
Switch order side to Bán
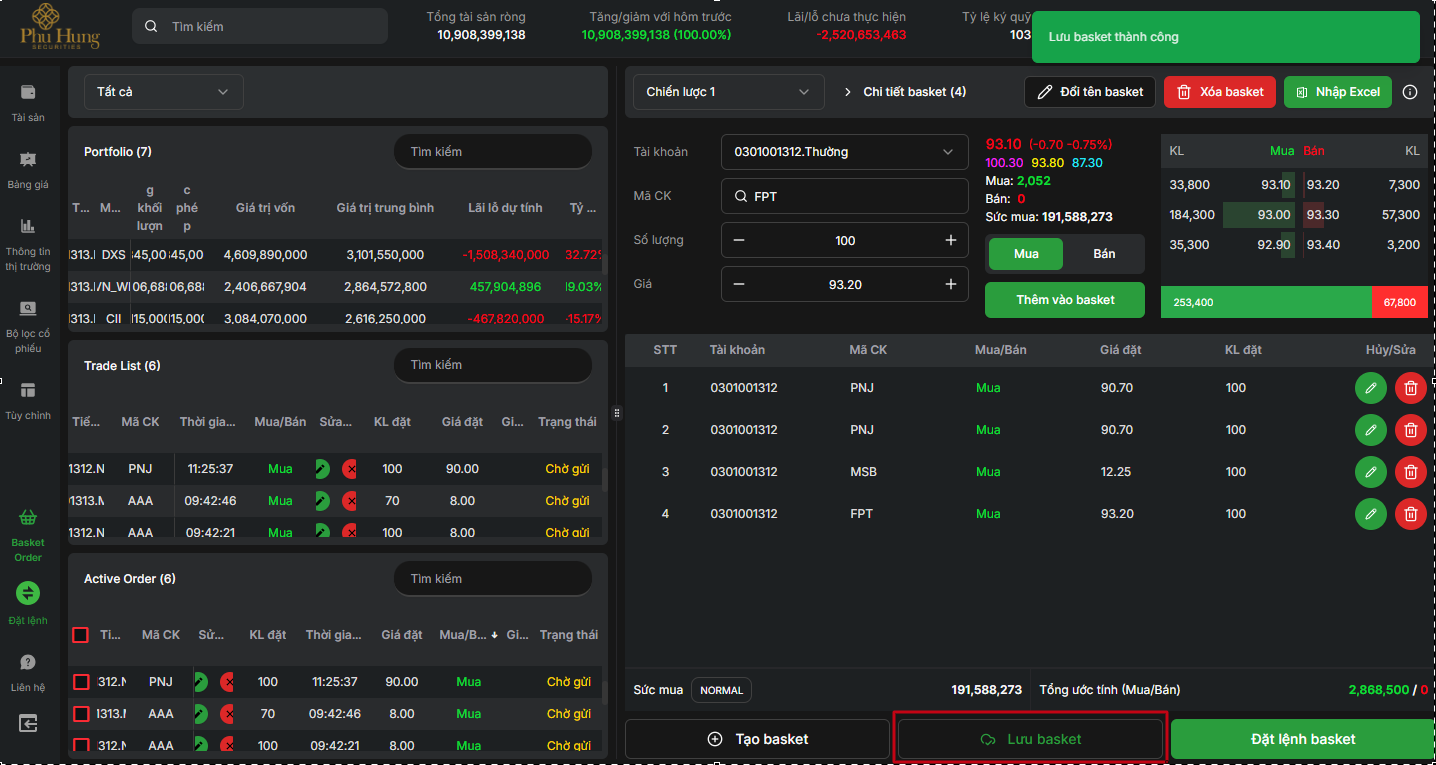[1104, 254]
